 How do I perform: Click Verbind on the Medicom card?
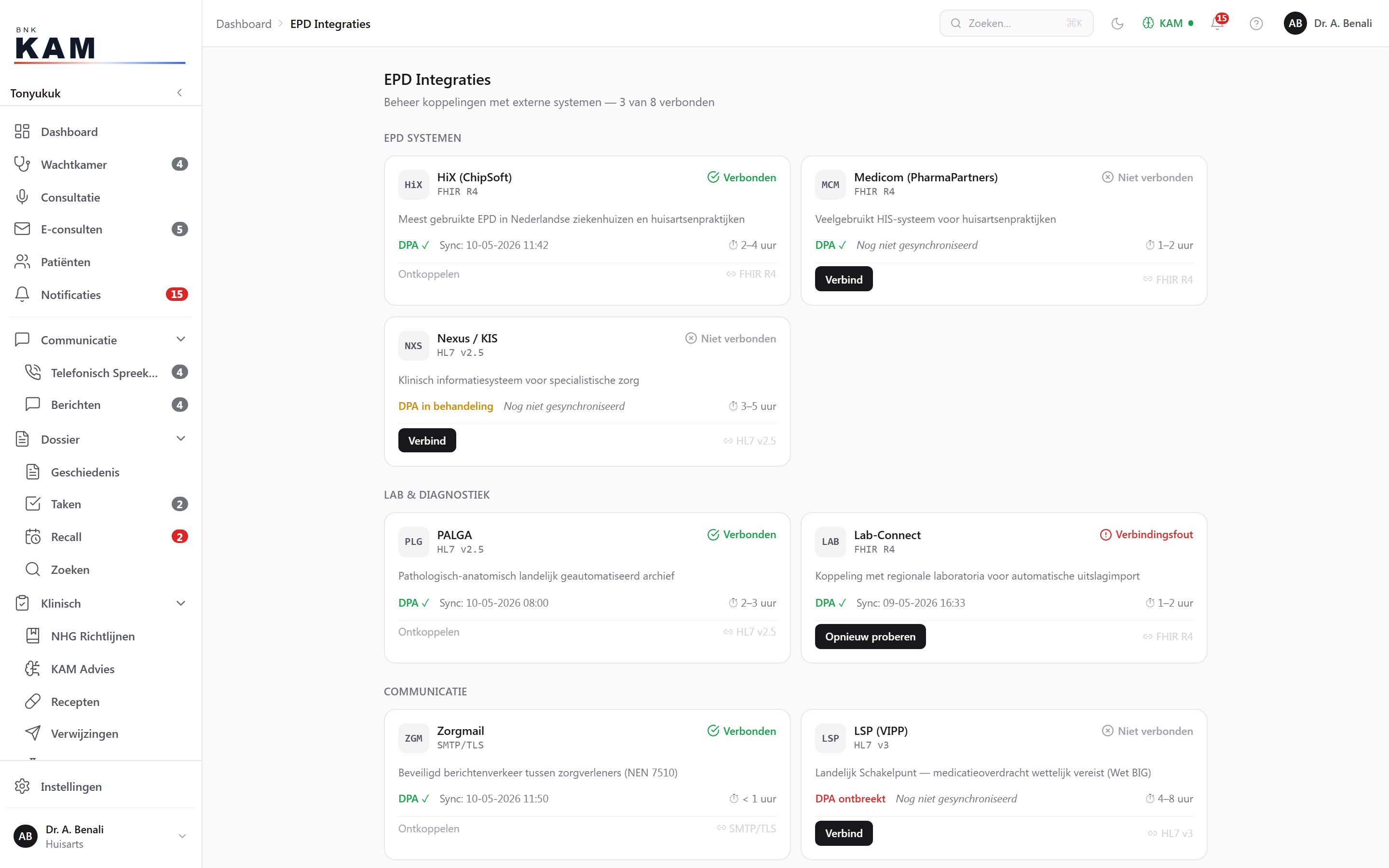tap(844, 280)
